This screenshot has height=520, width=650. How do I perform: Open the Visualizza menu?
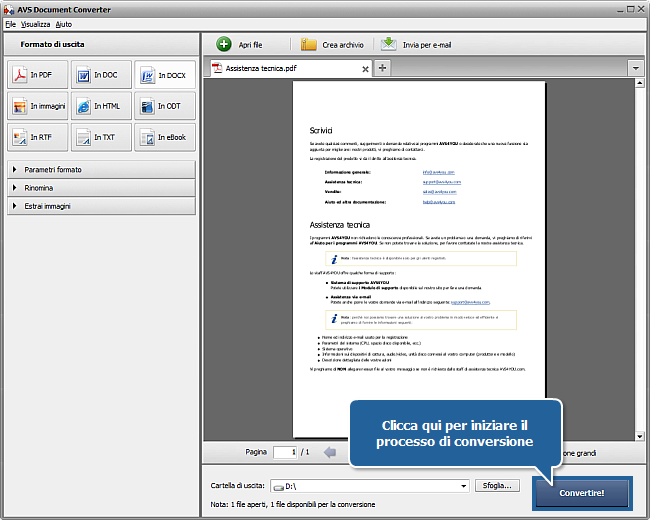[x=36, y=24]
